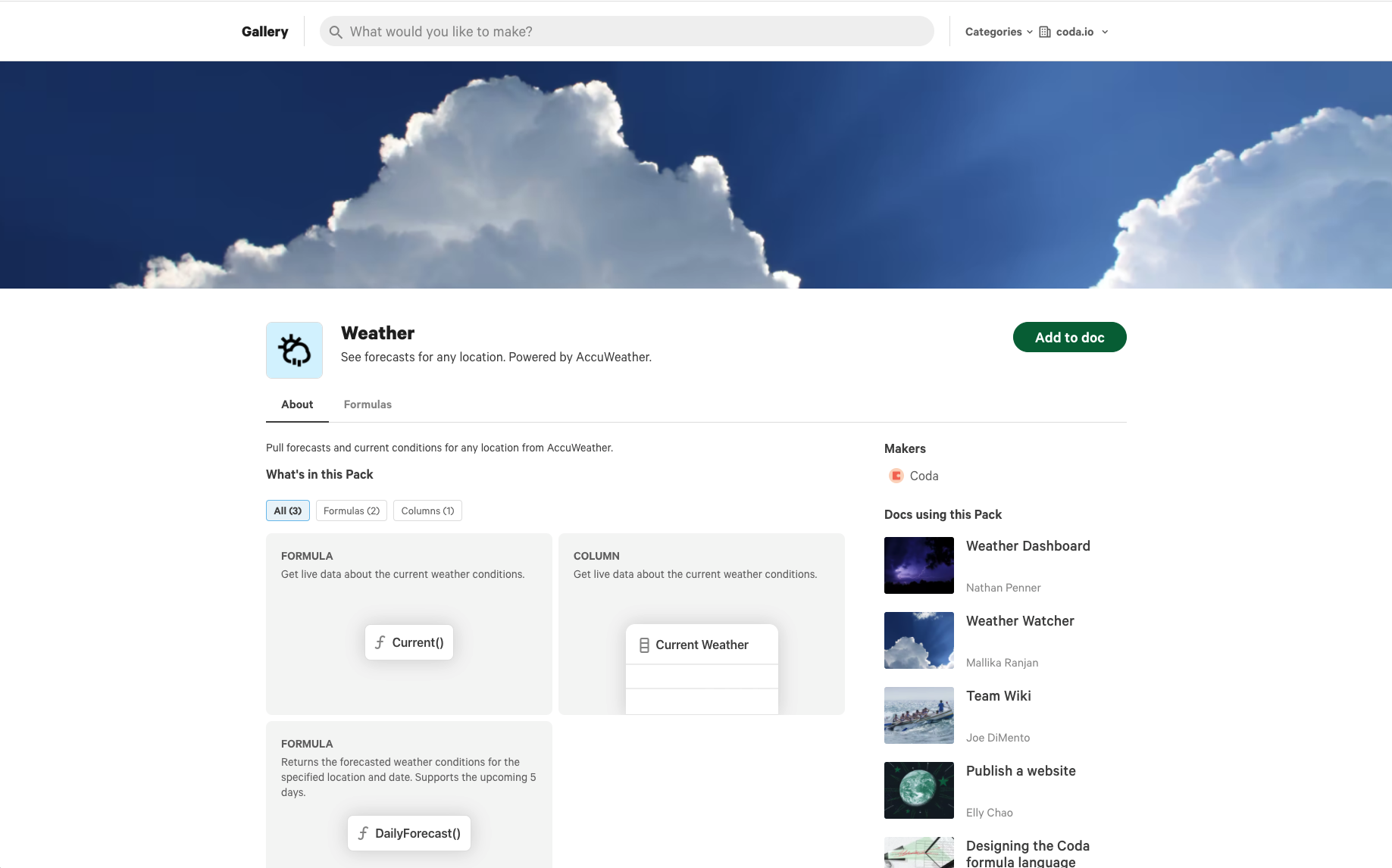
Task: Click the Weather Watcher cloud thumbnail
Action: coord(919,640)
